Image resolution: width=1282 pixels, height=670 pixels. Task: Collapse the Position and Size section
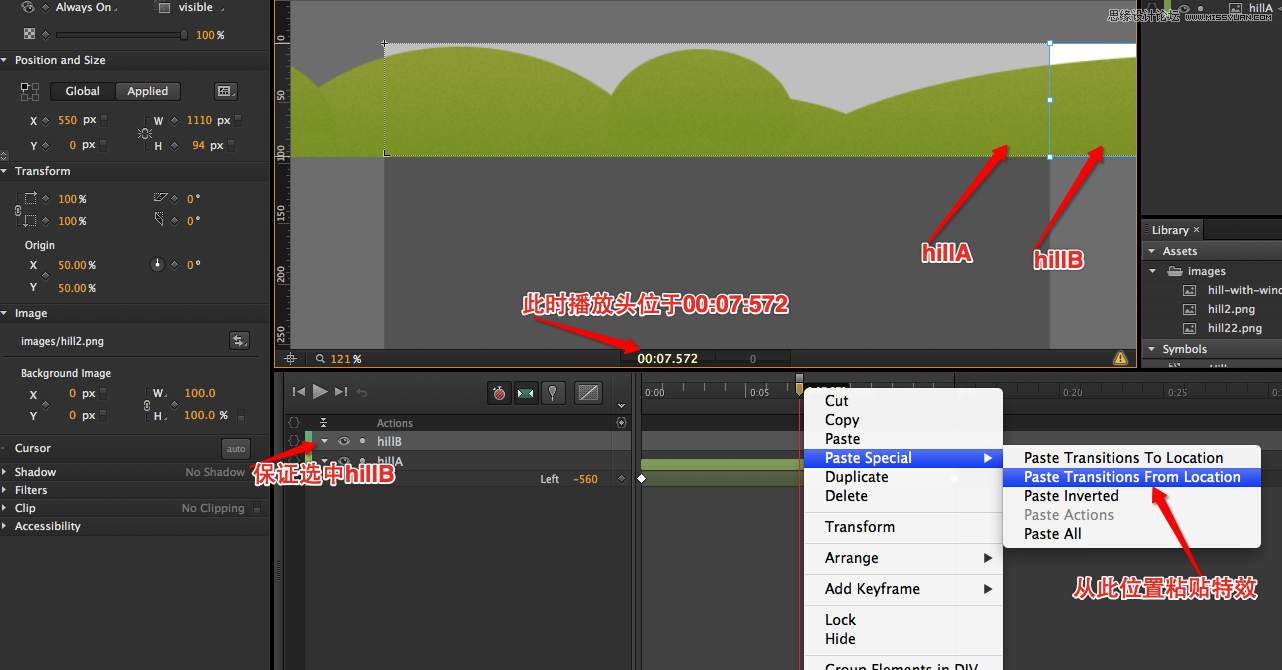[6, 60]
